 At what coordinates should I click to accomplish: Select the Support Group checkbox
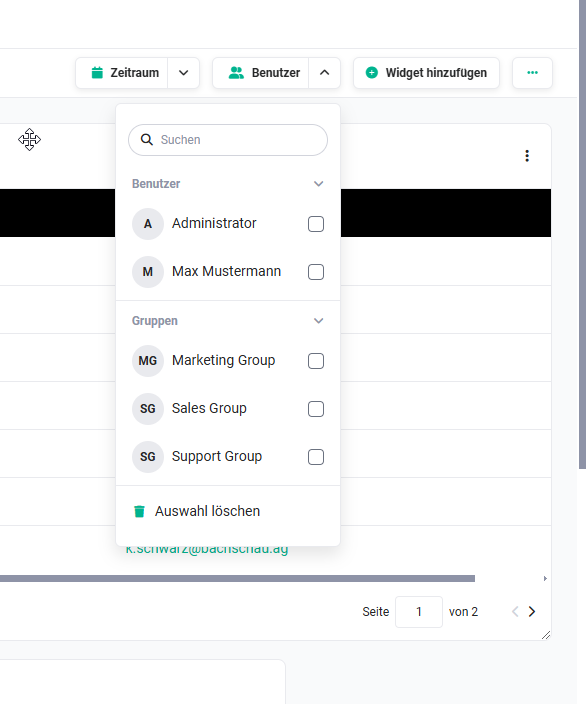point(316,457)
